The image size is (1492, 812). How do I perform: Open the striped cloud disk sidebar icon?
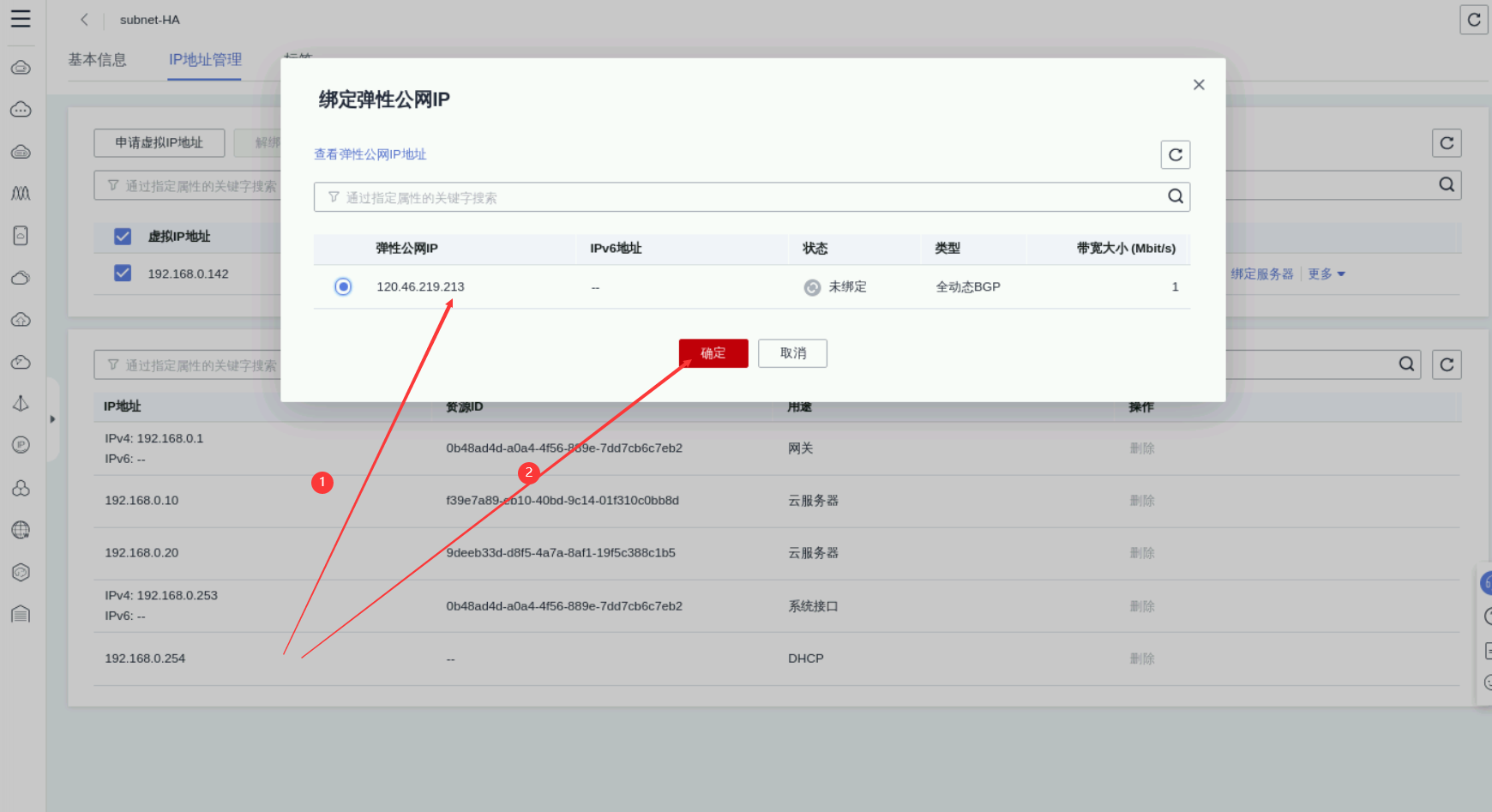(x=21, y=152)
